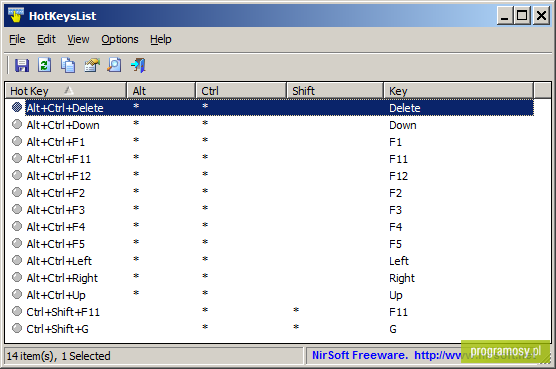Maximize the HotKeysList window
This screenshot has height=369, width=556.
tap(522, 15)
